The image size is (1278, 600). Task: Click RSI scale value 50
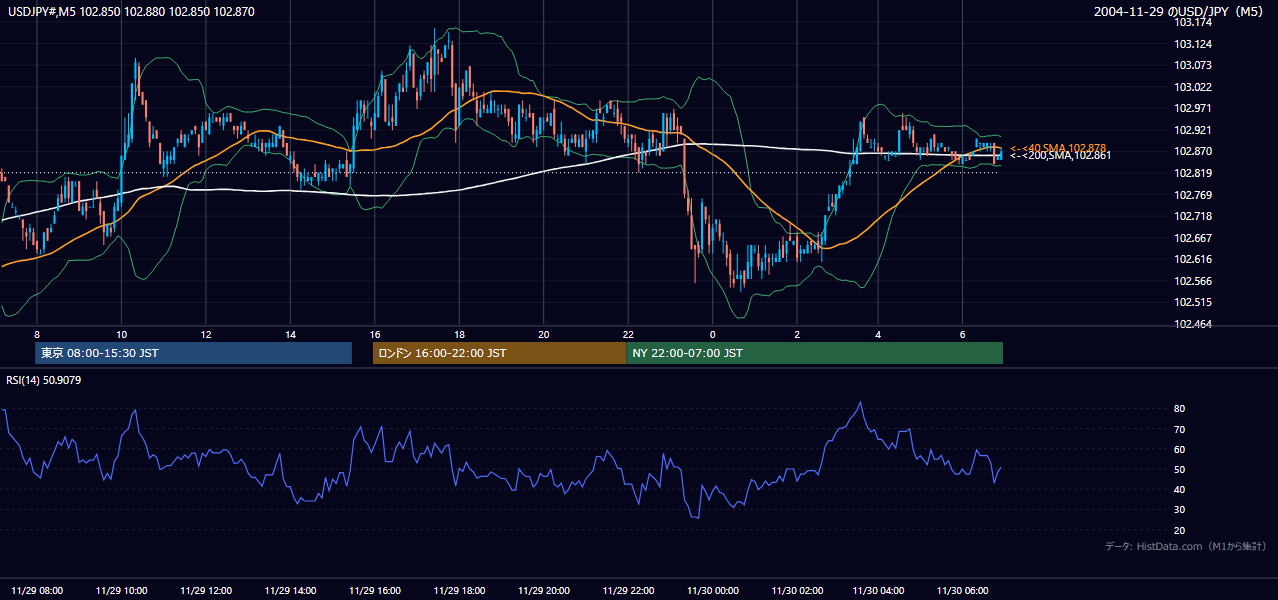pyautogui.click(x=1179, y=469)
